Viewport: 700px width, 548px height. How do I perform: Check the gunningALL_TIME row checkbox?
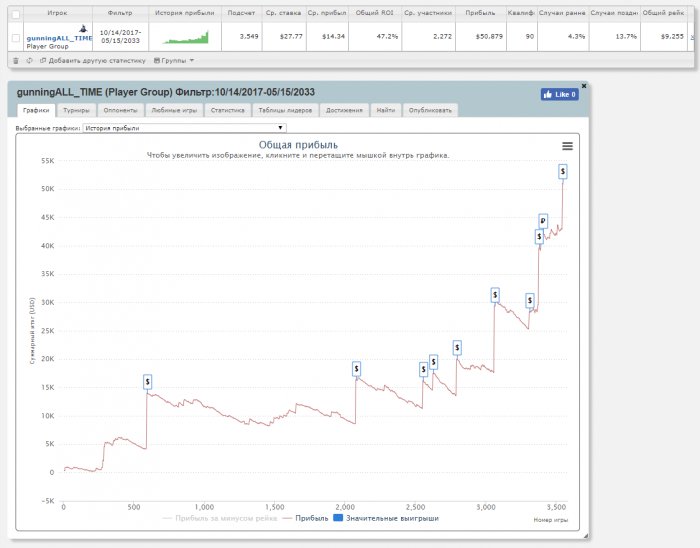[x=14, y=37]
